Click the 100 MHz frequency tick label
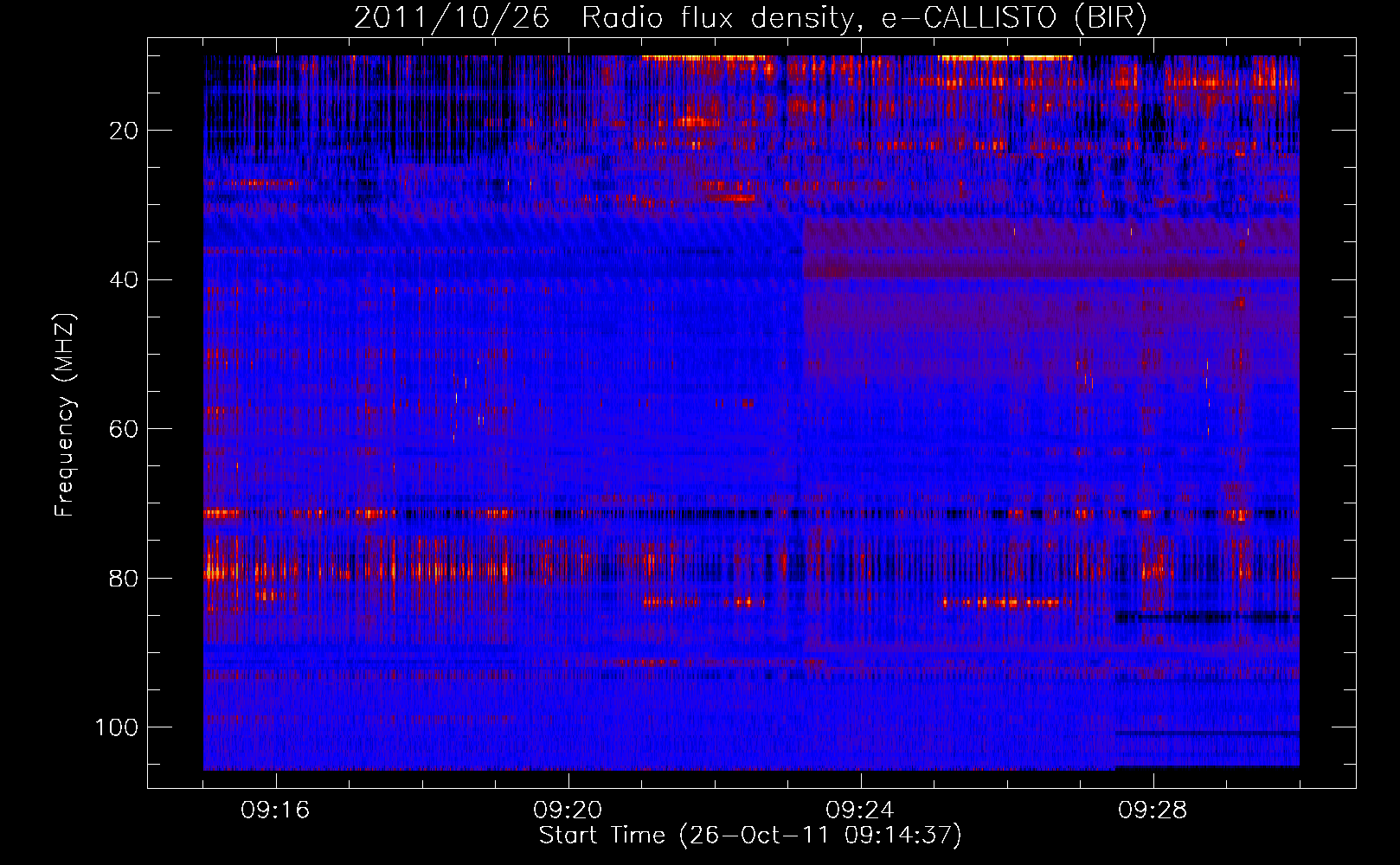The width and height of the screenshot is (1400, 865). [x=117, y=727]
